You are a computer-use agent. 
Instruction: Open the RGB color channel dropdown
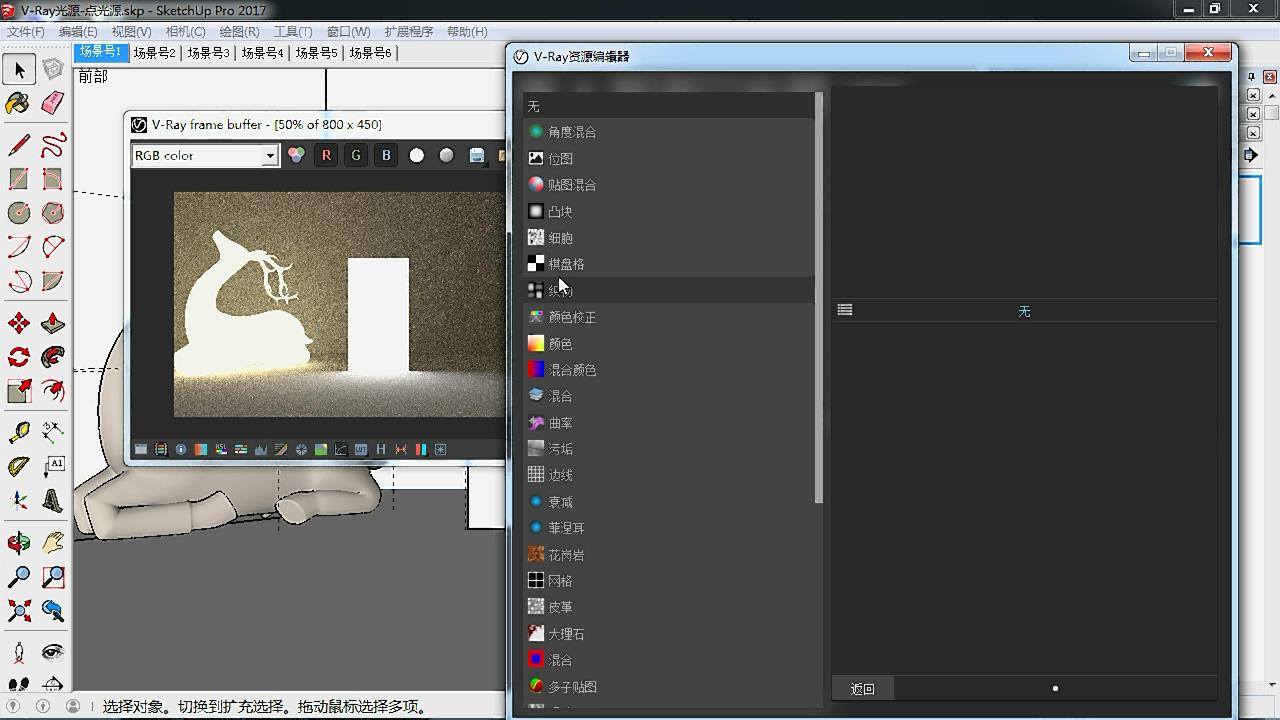tap(269, 156)
